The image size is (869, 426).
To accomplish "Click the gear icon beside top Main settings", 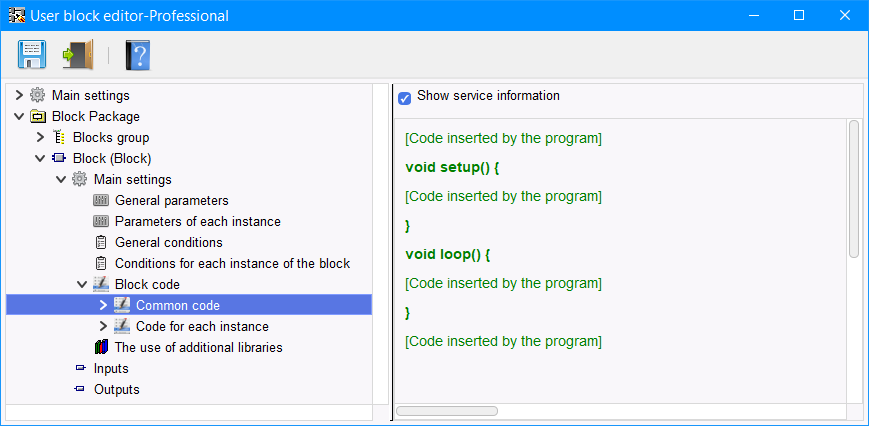I will [38, 95].
